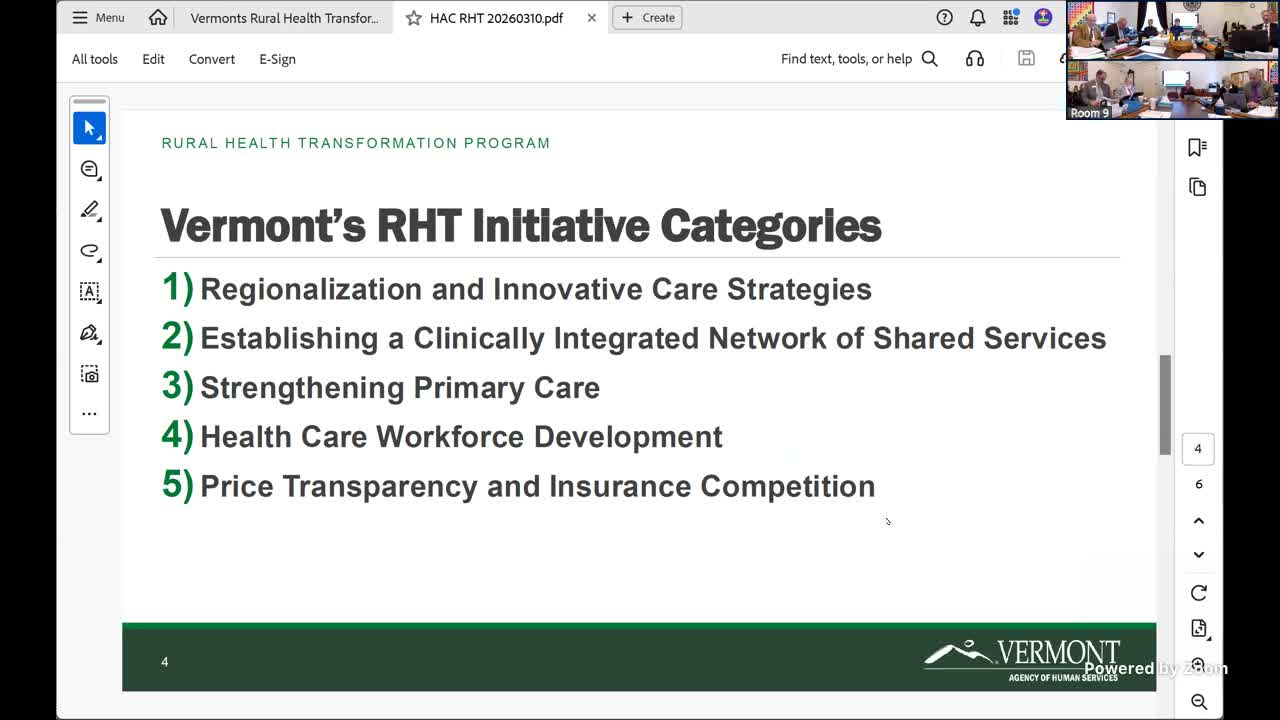Open the Fill and Sign tool
1280x720 pixels.
(89, 332)
